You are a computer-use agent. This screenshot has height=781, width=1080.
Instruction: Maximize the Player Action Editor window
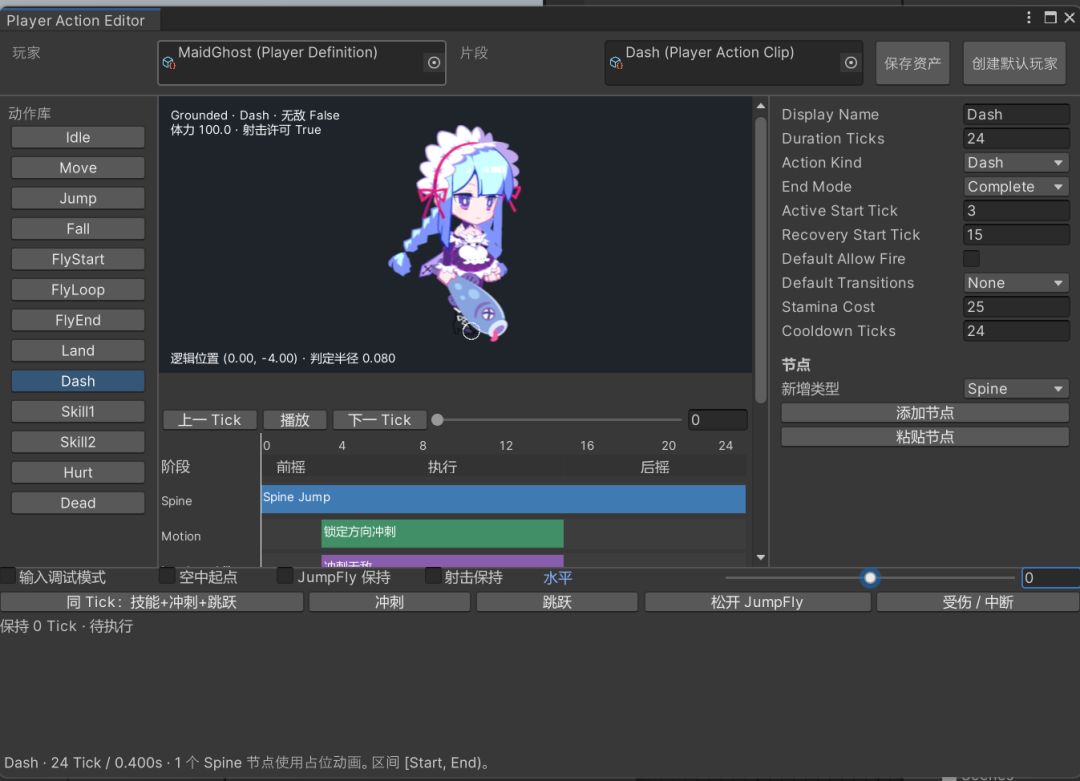1050,17
